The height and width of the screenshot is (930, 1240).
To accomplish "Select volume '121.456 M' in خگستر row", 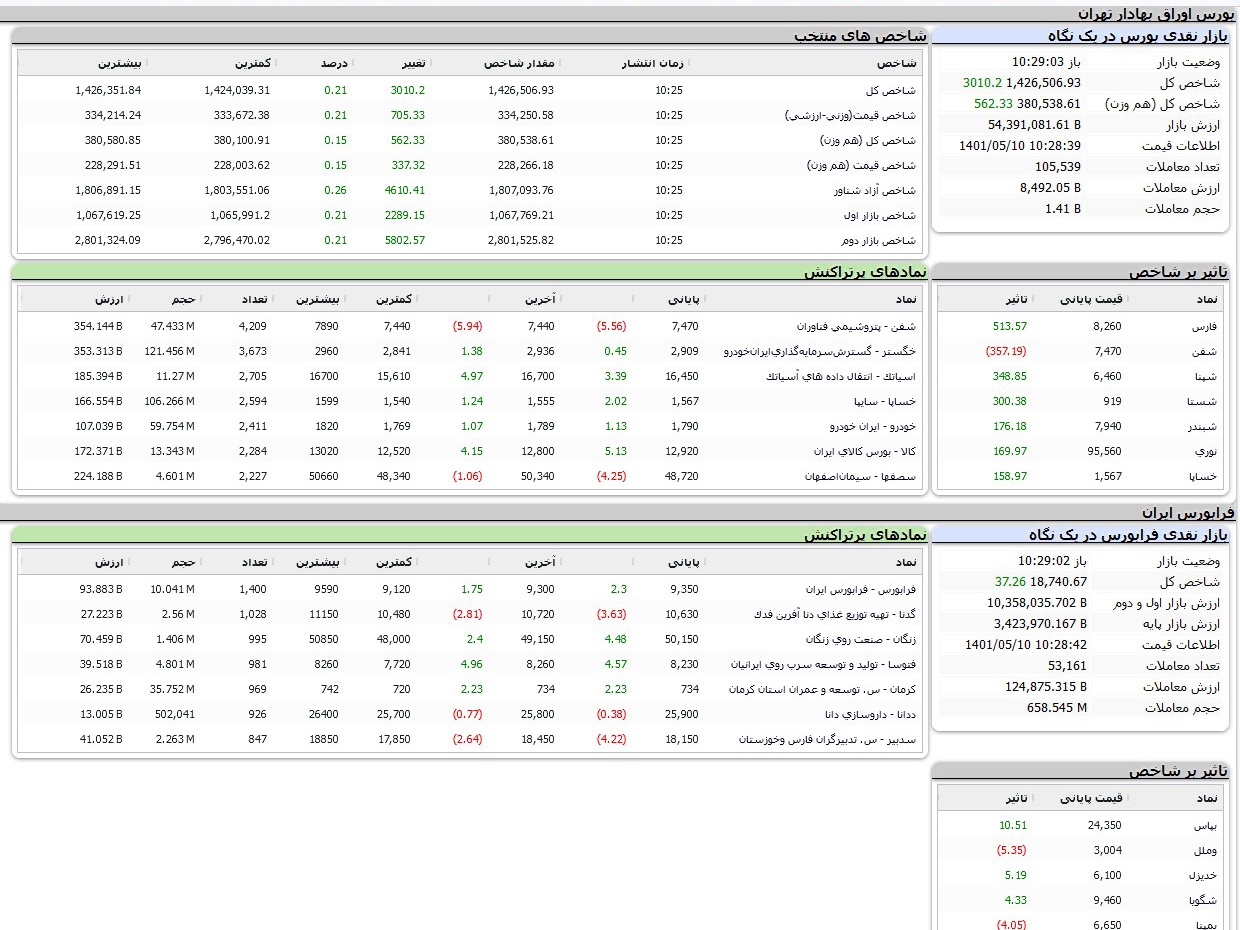I will 169,351.
